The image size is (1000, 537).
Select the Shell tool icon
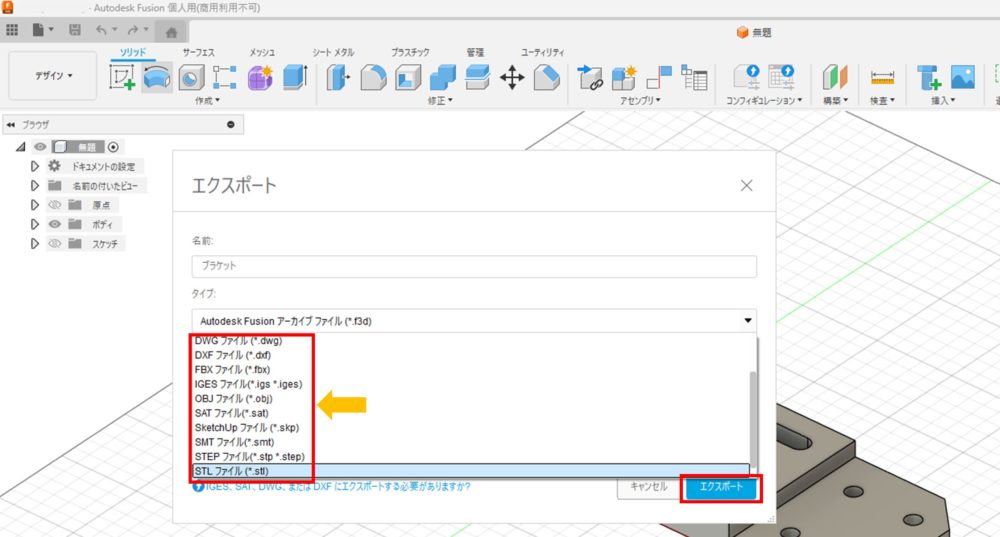[x=408, y=78]
